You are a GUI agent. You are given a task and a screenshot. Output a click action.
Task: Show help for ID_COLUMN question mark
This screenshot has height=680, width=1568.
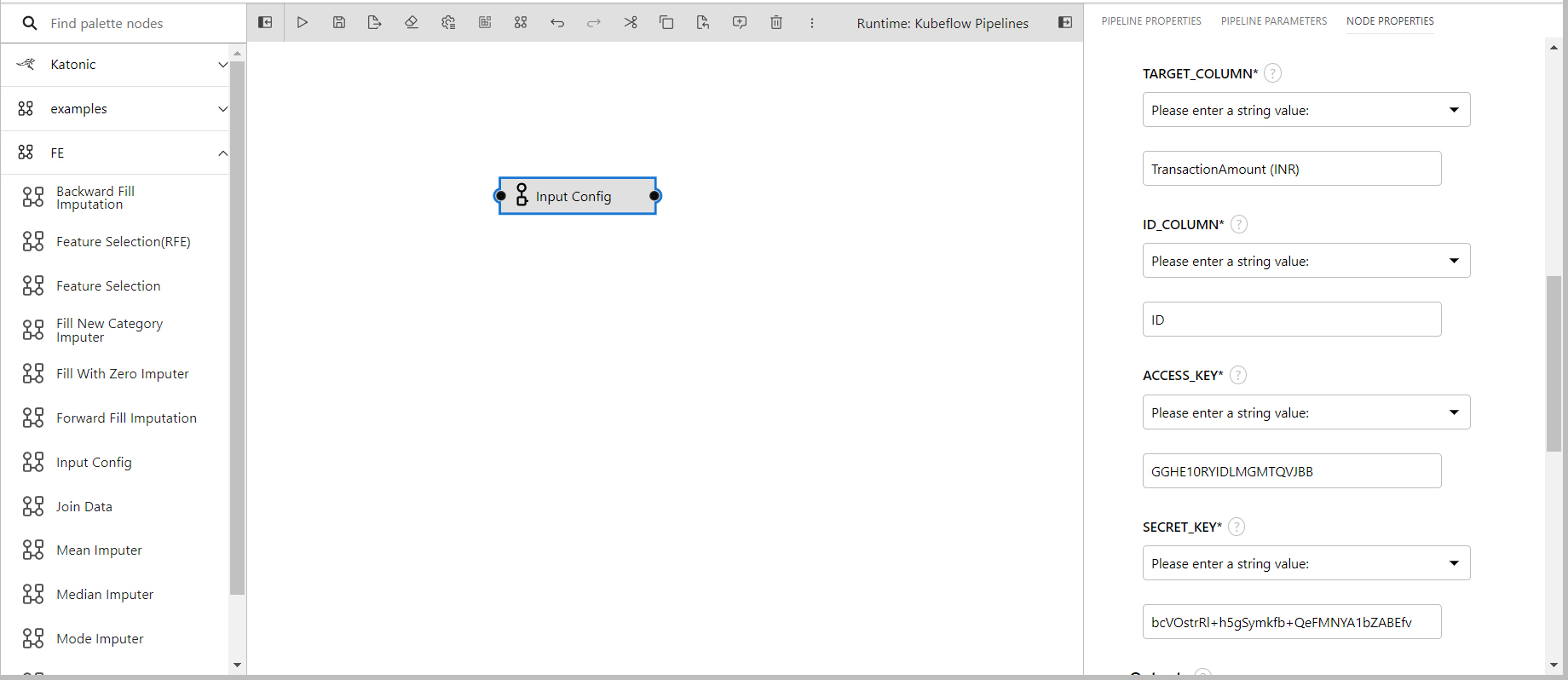[1239, 224]
